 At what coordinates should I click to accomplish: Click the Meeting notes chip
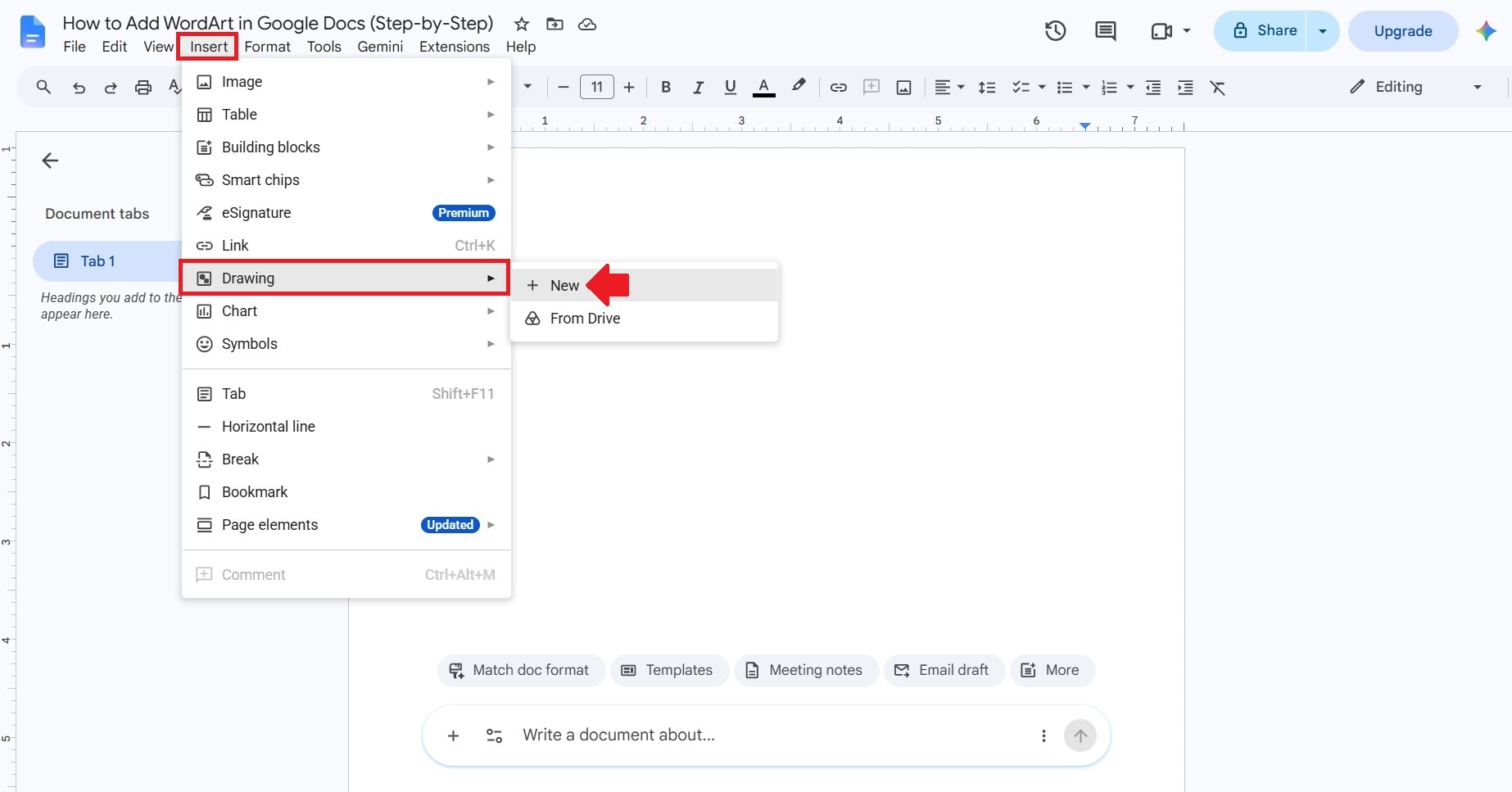tap(806, 670)
